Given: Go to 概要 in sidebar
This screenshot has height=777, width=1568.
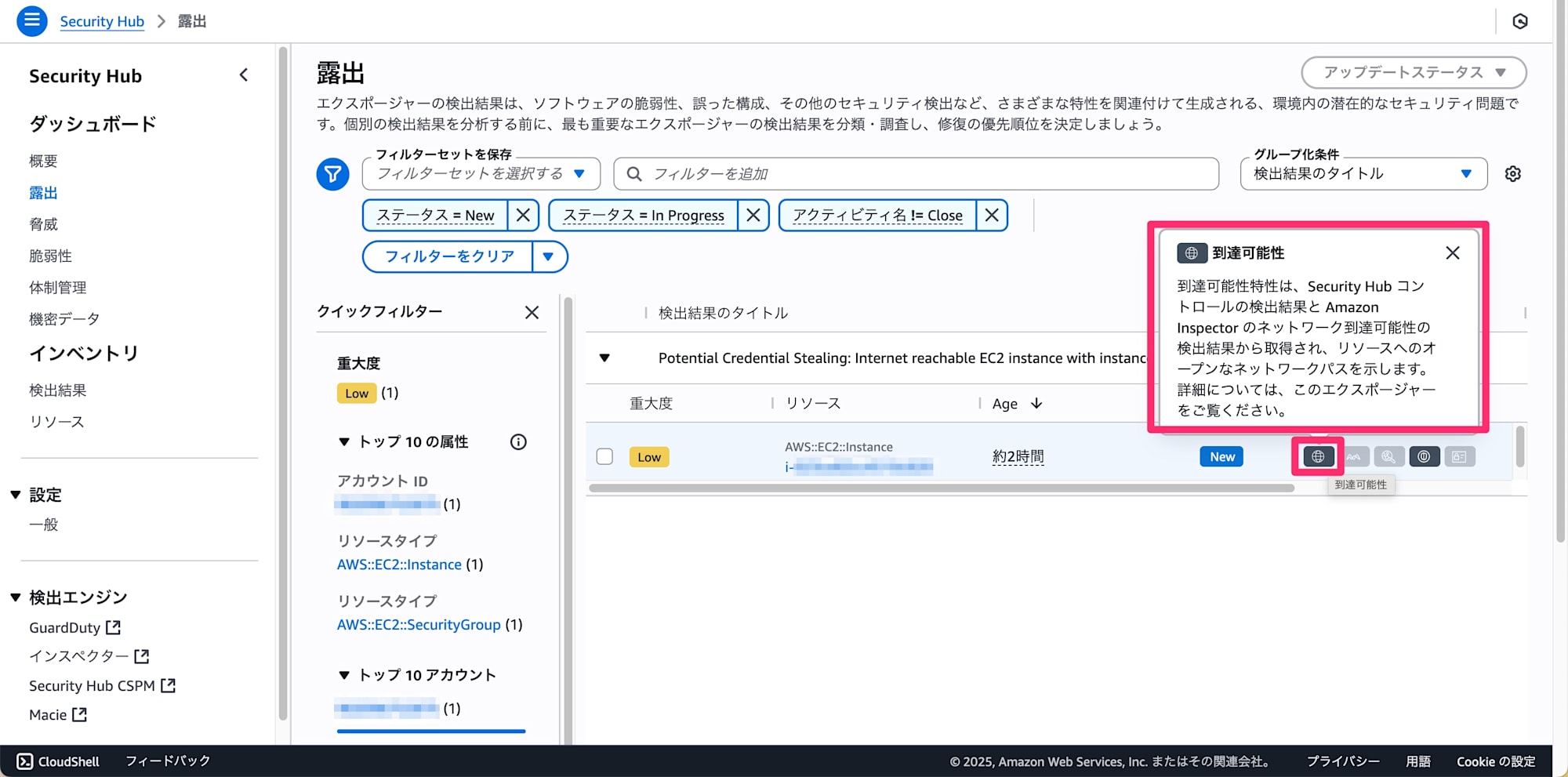Looking at the screenshot, I should [x=43, y=161].
